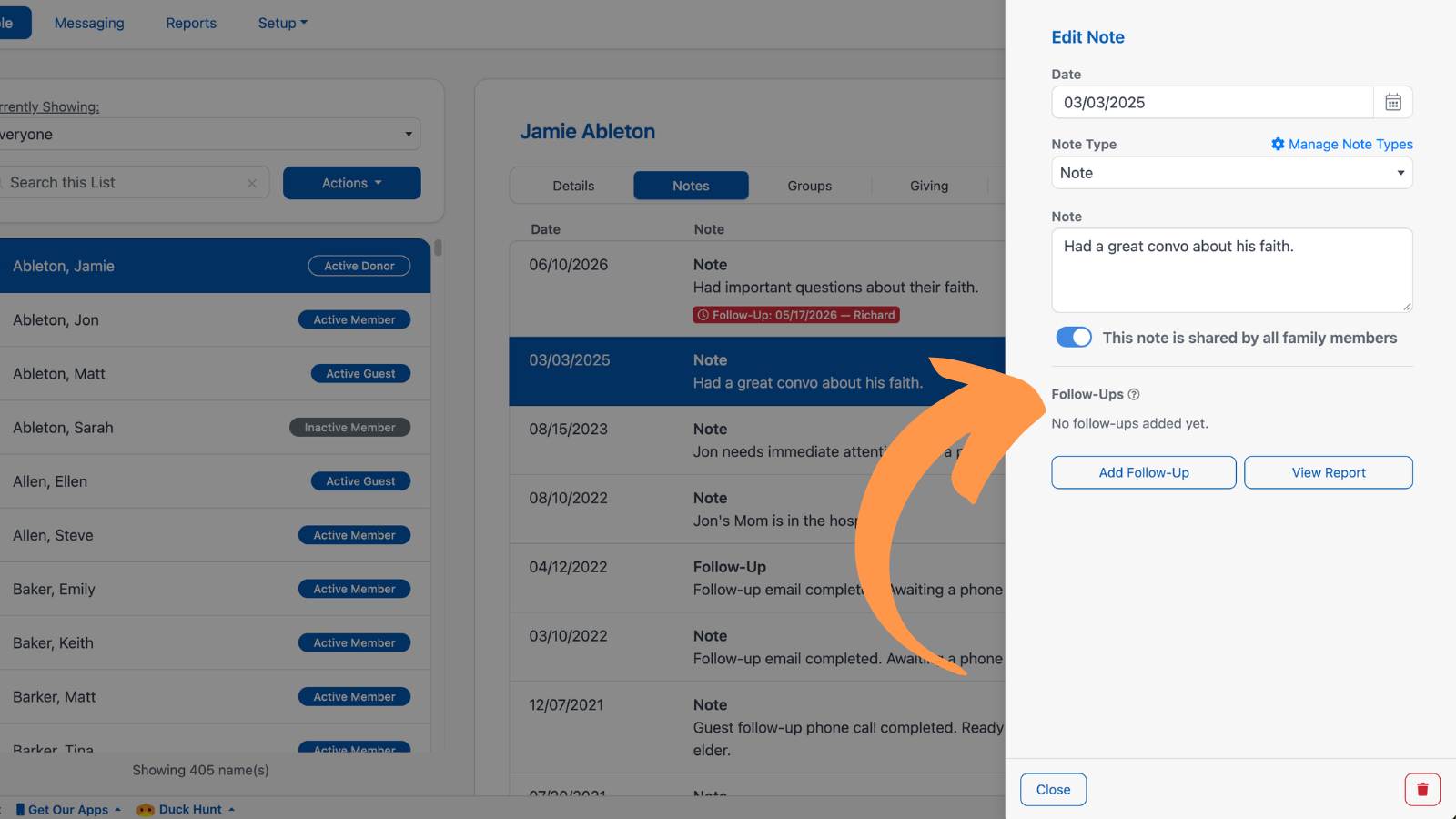Select Baker, Emily in the list
Screen dimensions: 1456x819
coord(215,589)
